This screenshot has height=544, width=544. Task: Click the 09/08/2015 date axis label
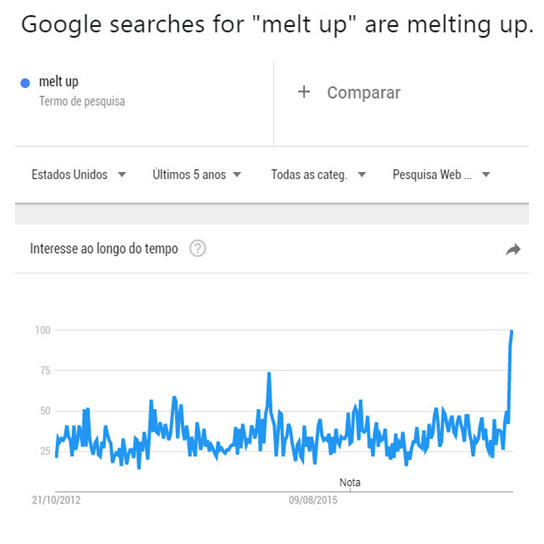click(313, 500)
